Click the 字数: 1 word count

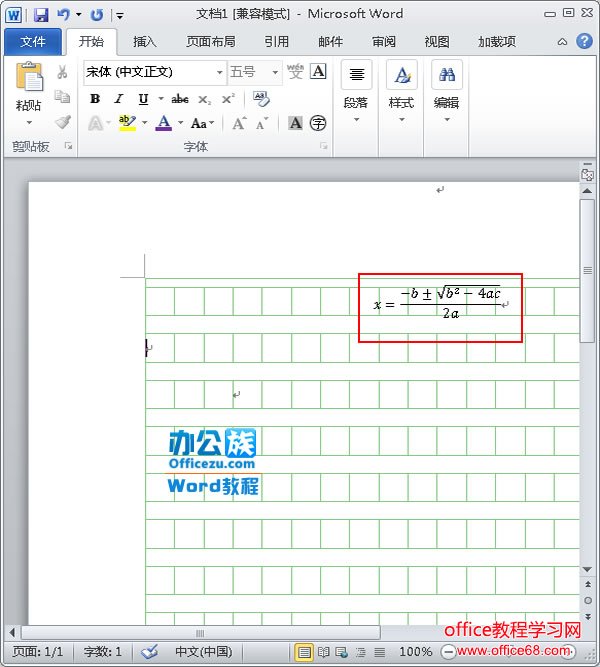click(x=103, y=651)
